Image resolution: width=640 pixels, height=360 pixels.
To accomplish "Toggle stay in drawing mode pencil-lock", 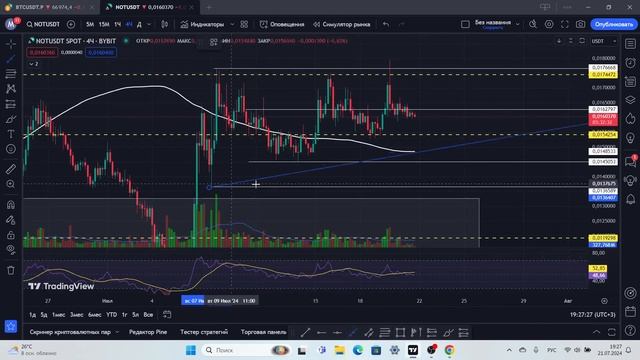I will (x=11, y=220).
